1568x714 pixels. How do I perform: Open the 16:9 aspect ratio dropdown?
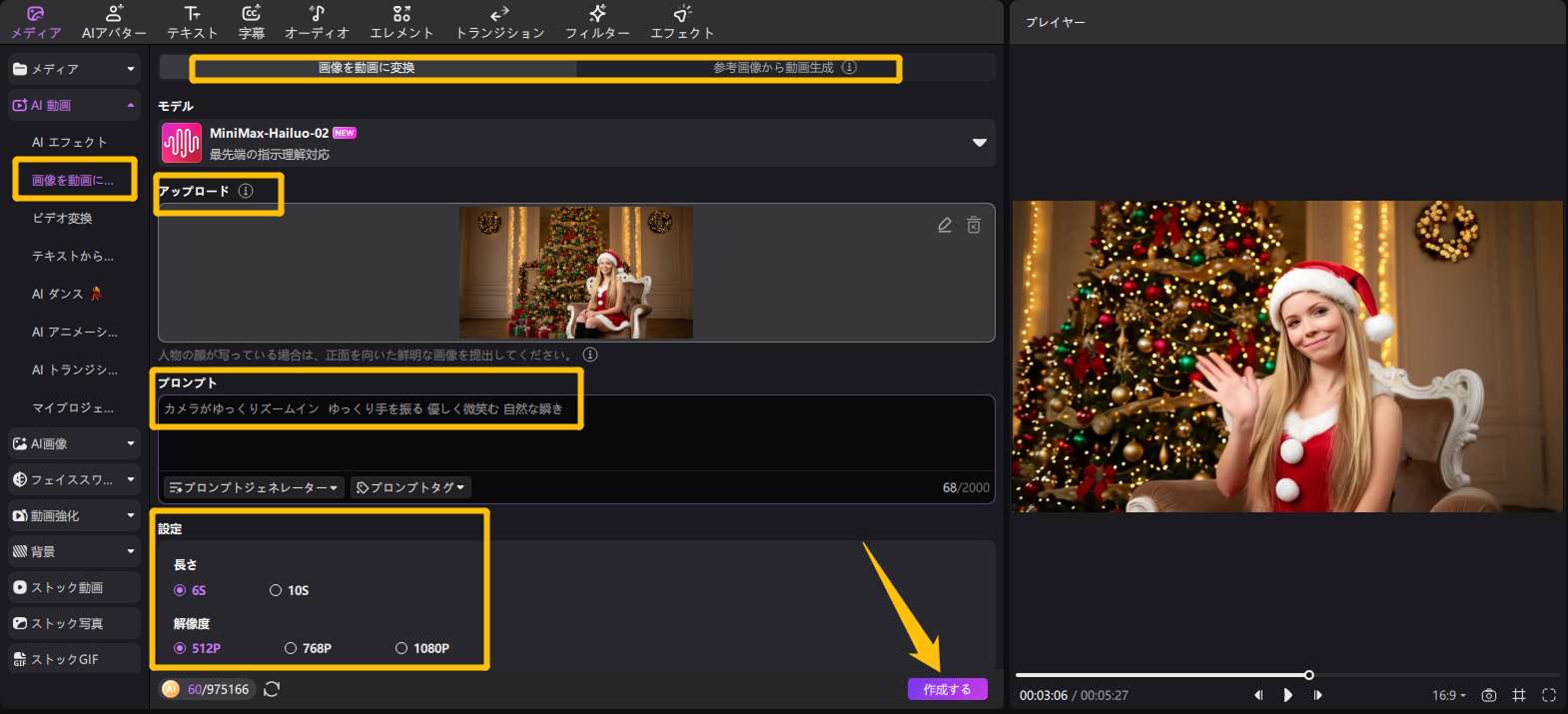click(1449, 695)
